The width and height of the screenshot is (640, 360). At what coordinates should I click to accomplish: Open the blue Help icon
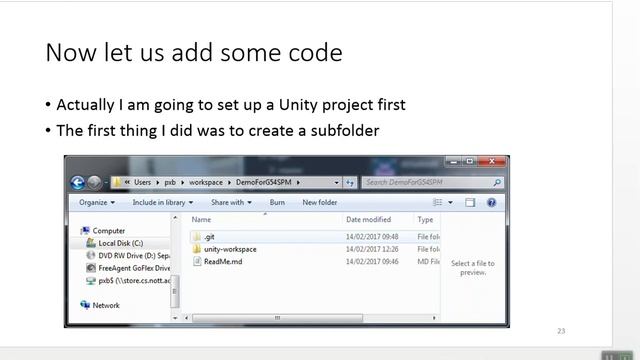coord(491,202)
